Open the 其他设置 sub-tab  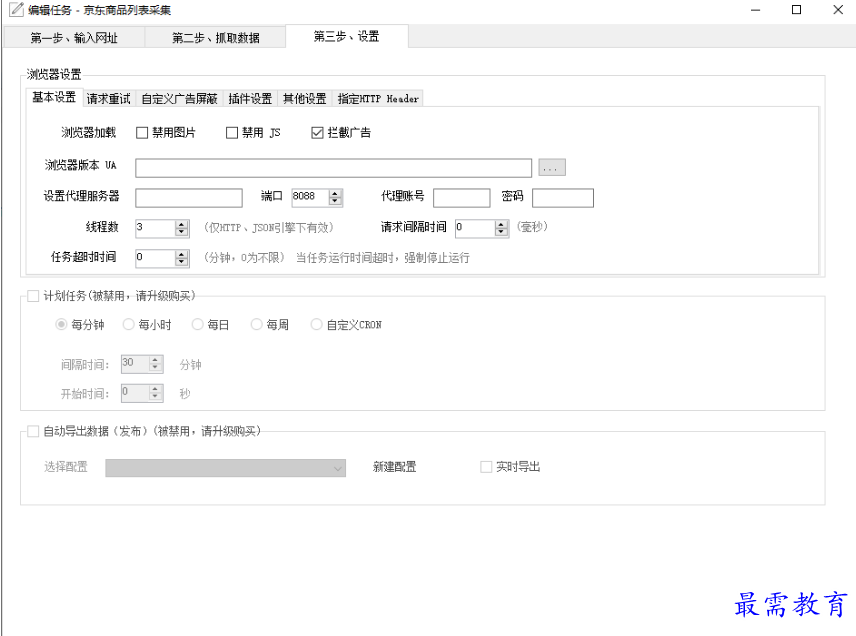(x=305, y=99)
